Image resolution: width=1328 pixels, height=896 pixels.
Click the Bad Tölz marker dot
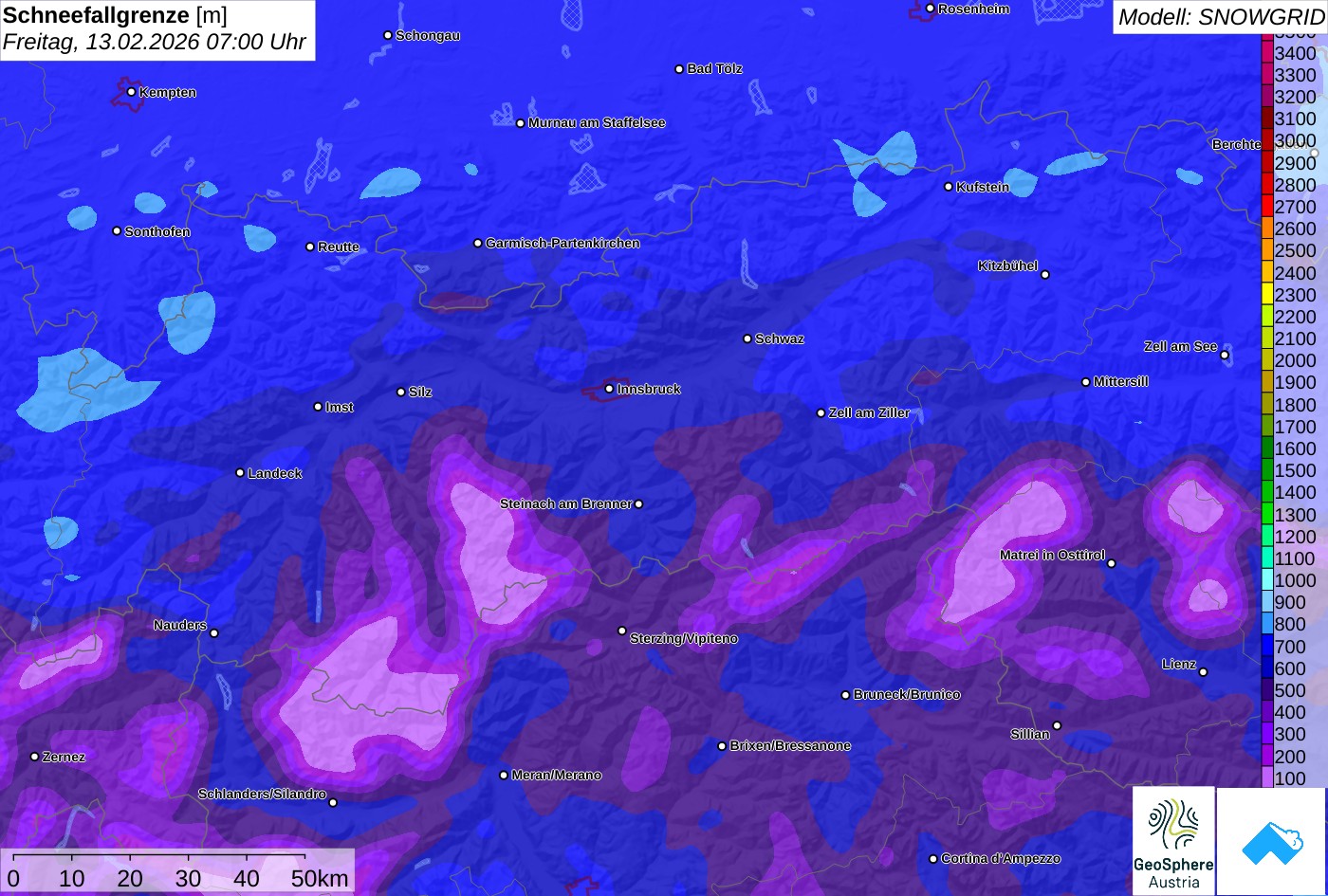(679, 69)
